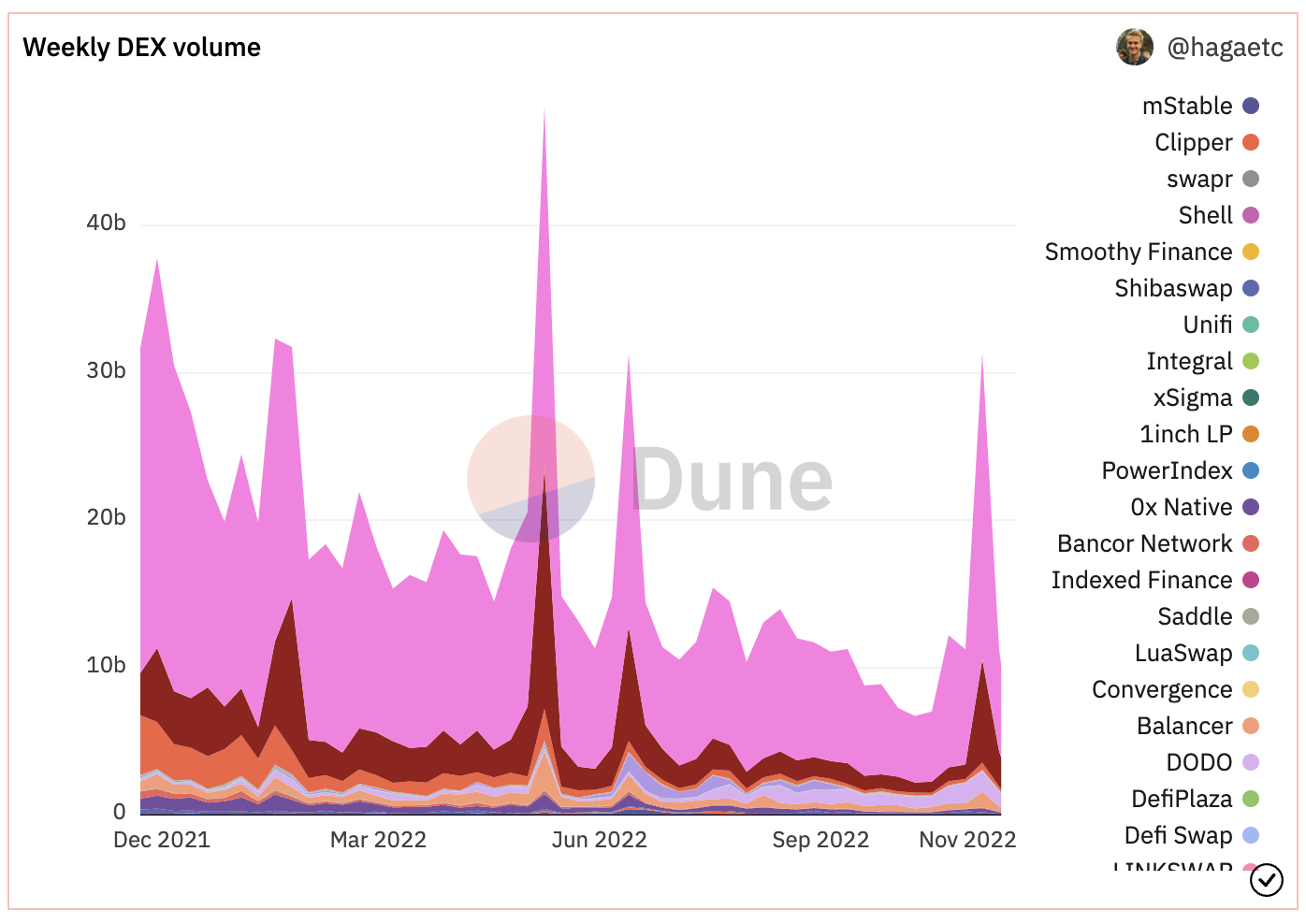The image size is (1306, 924).
Task: Click the verified checkmark icon
Action: (x=1266, y=880)
